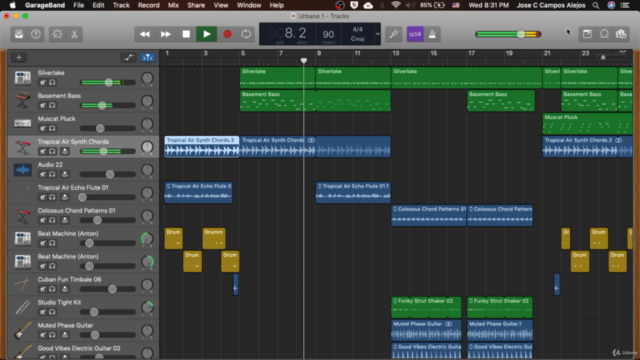Select the Studio Tight Kit icon
The image size is (640, 360).
22,307
